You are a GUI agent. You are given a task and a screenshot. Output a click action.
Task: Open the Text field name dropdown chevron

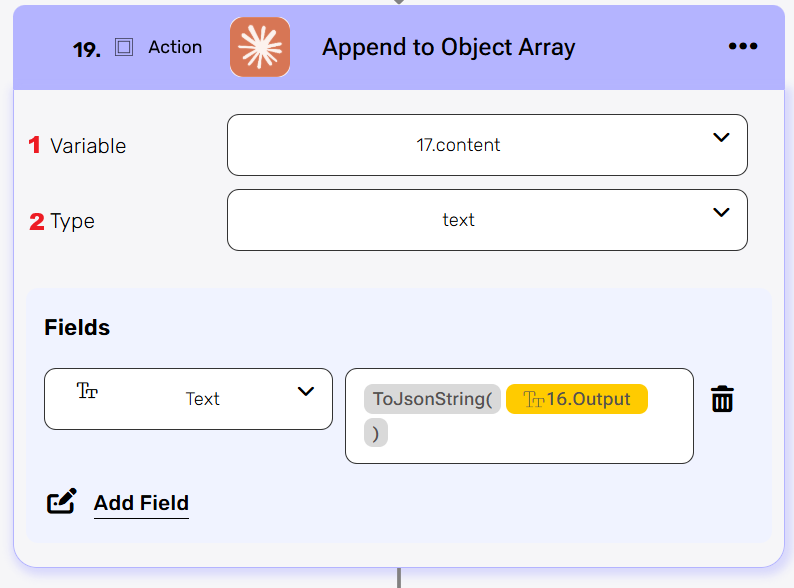[x=306, y=391]
